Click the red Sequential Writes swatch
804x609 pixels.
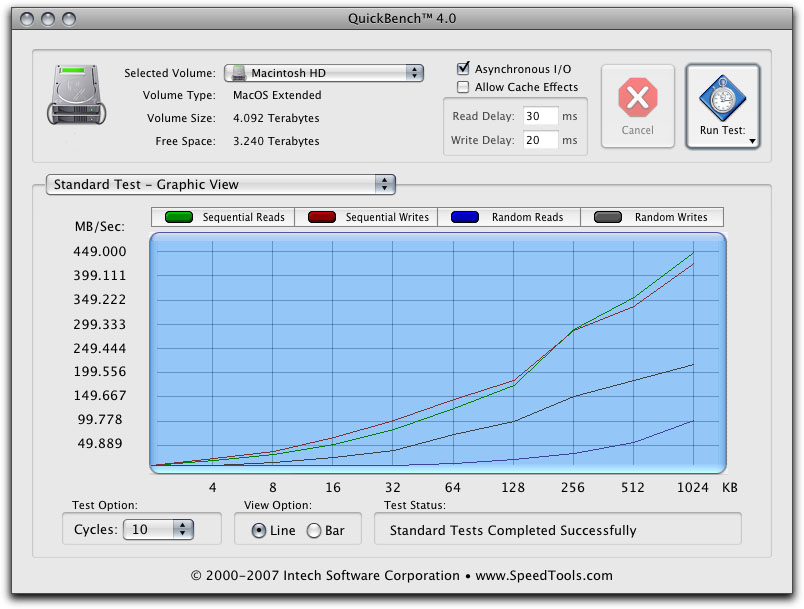tap(322, 217)
